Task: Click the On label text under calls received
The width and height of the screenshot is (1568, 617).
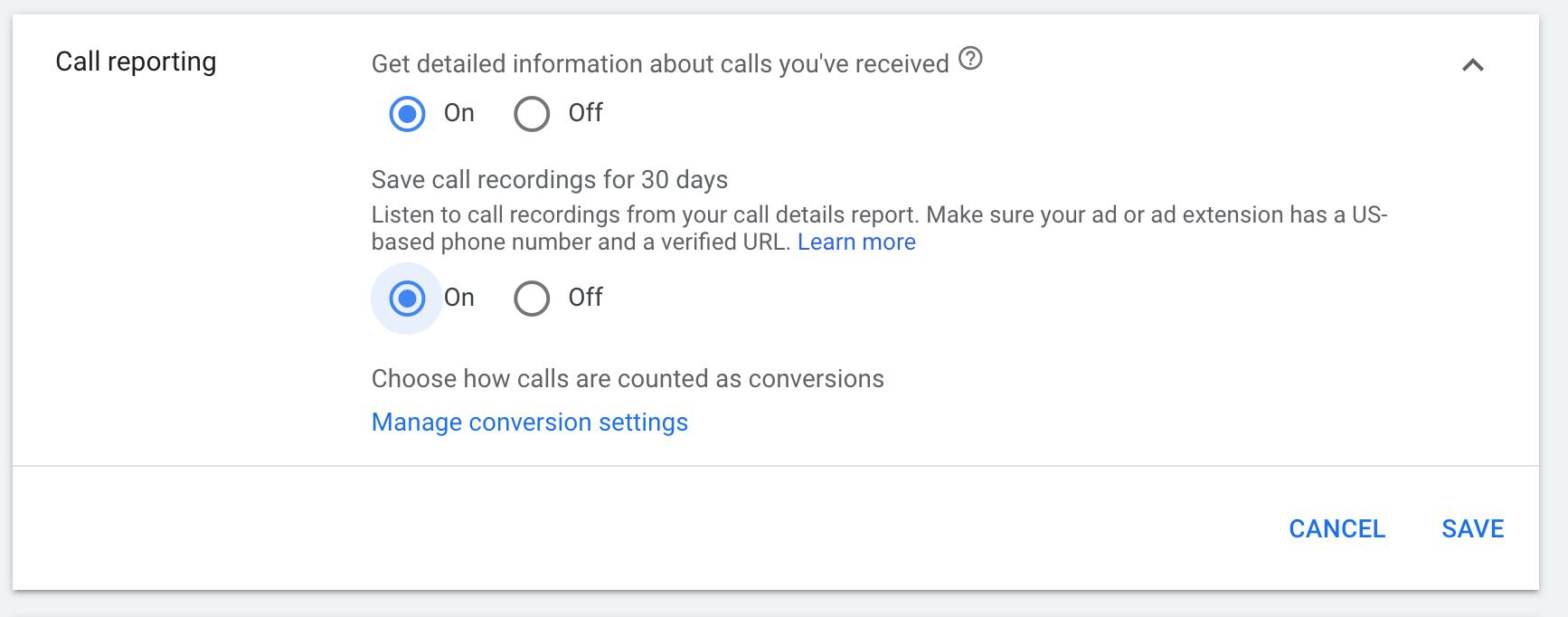Action: point(459,113)
